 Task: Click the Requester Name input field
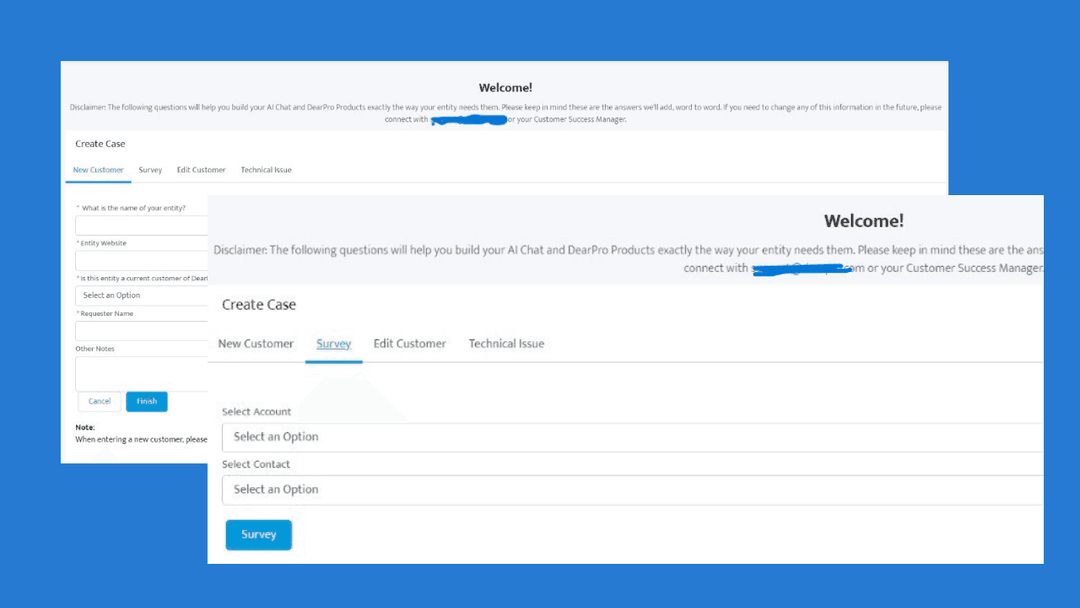(140, 331)
